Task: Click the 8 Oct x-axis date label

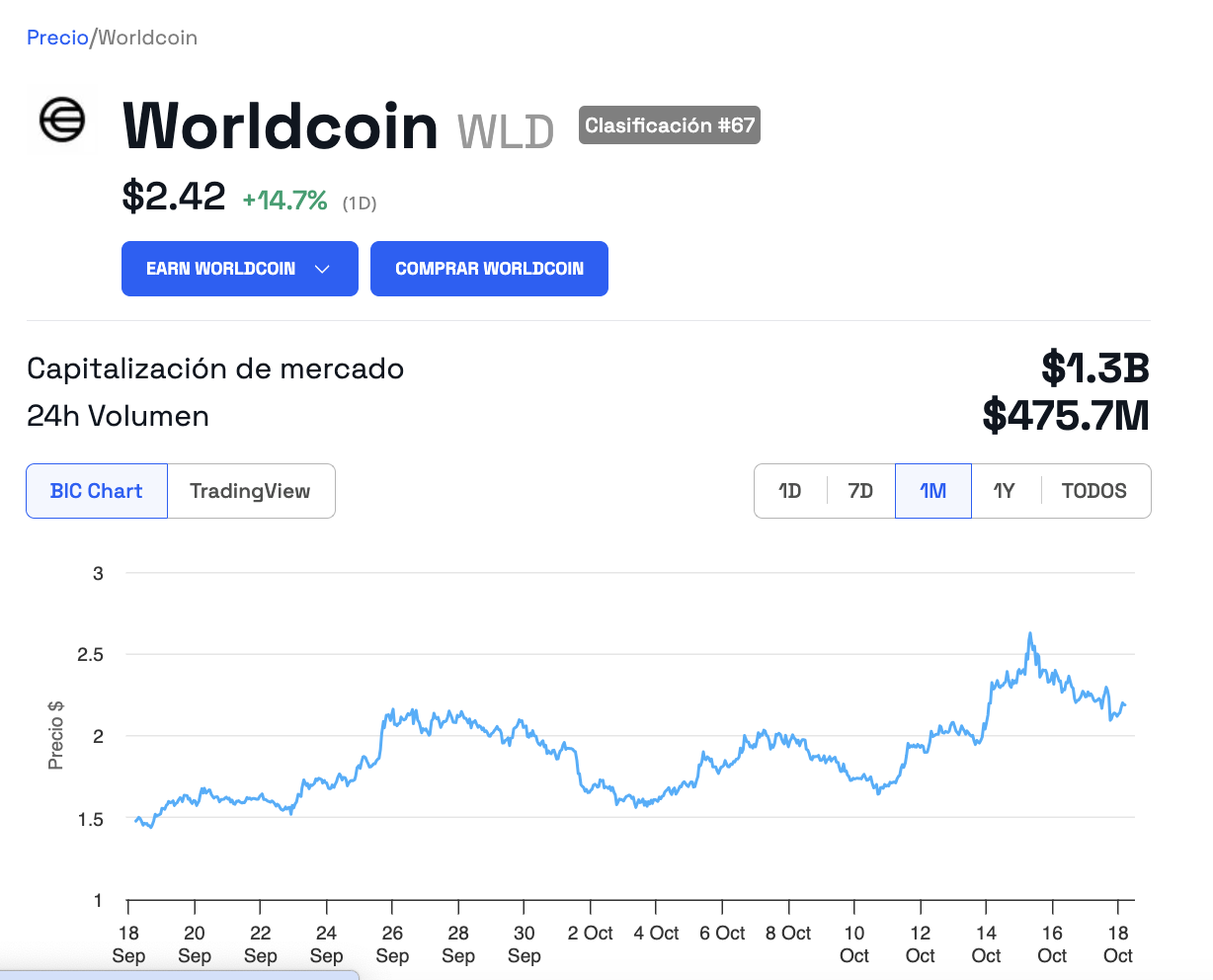Action: [x=788, y=934]
